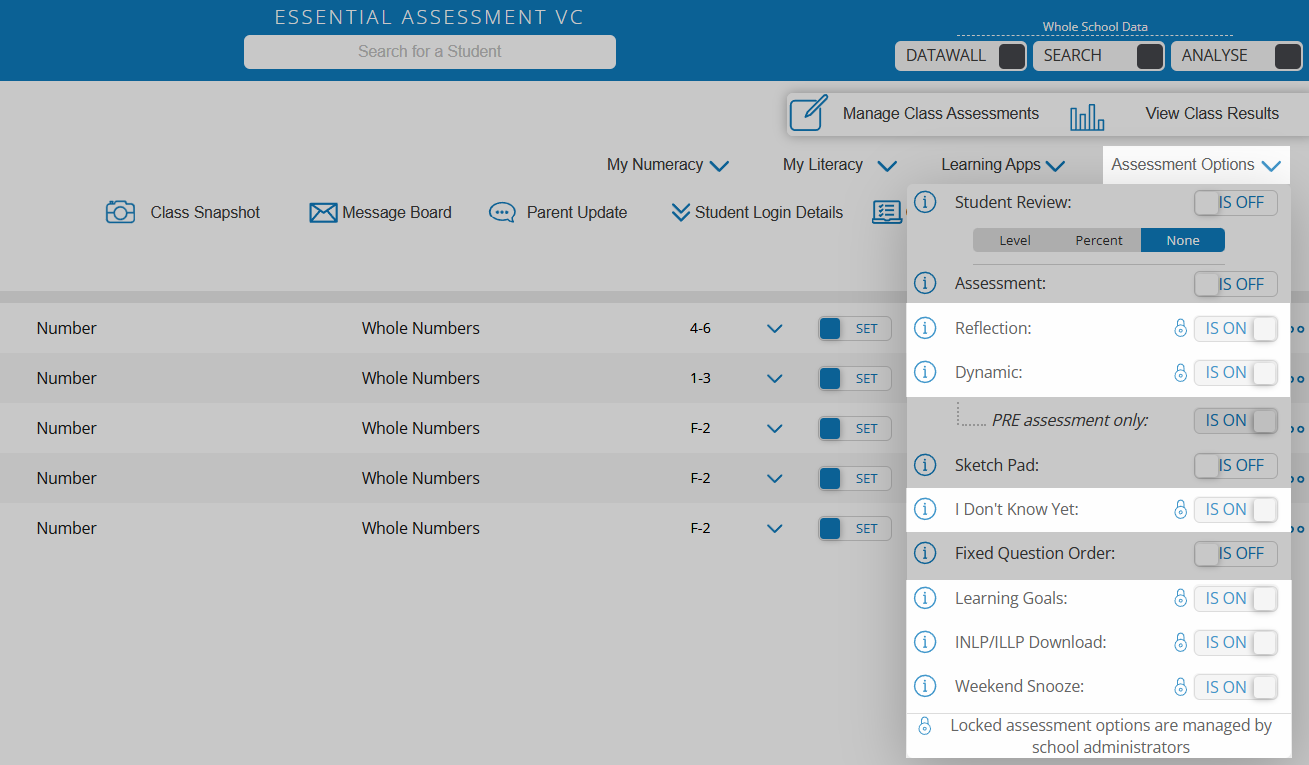
Task: Toggle the Weekend Snooze switch
Action: pos(1235,687)
